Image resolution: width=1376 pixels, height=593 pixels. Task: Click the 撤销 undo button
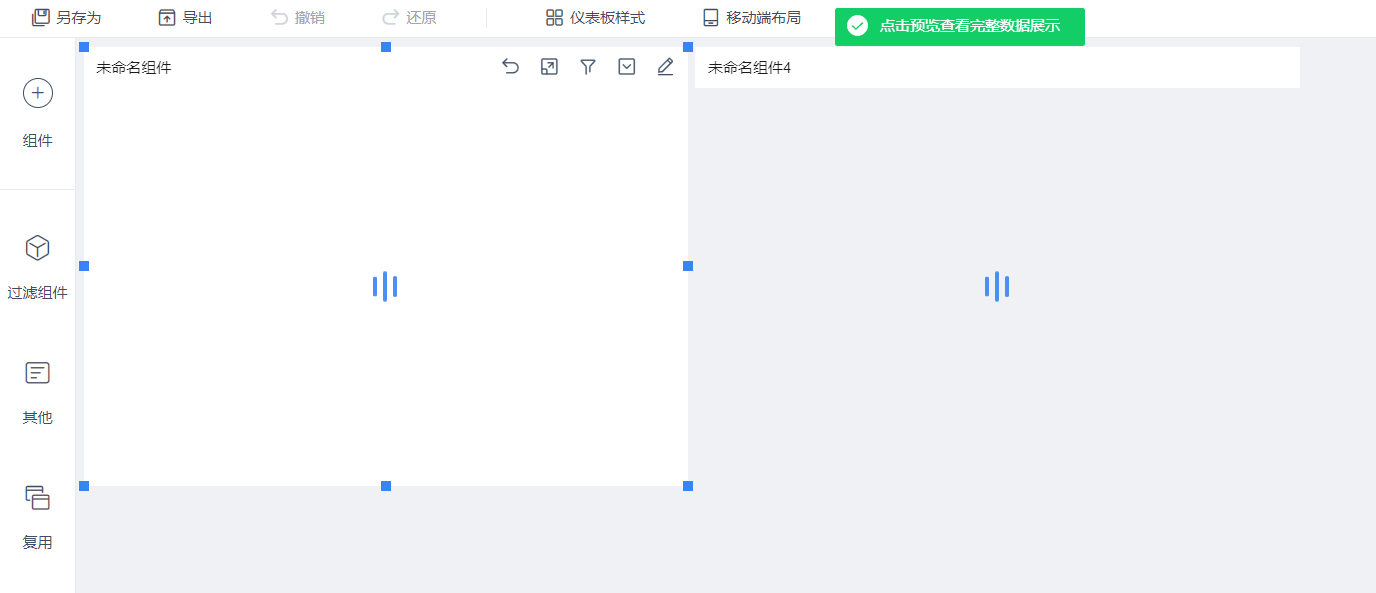click(297, 18)
